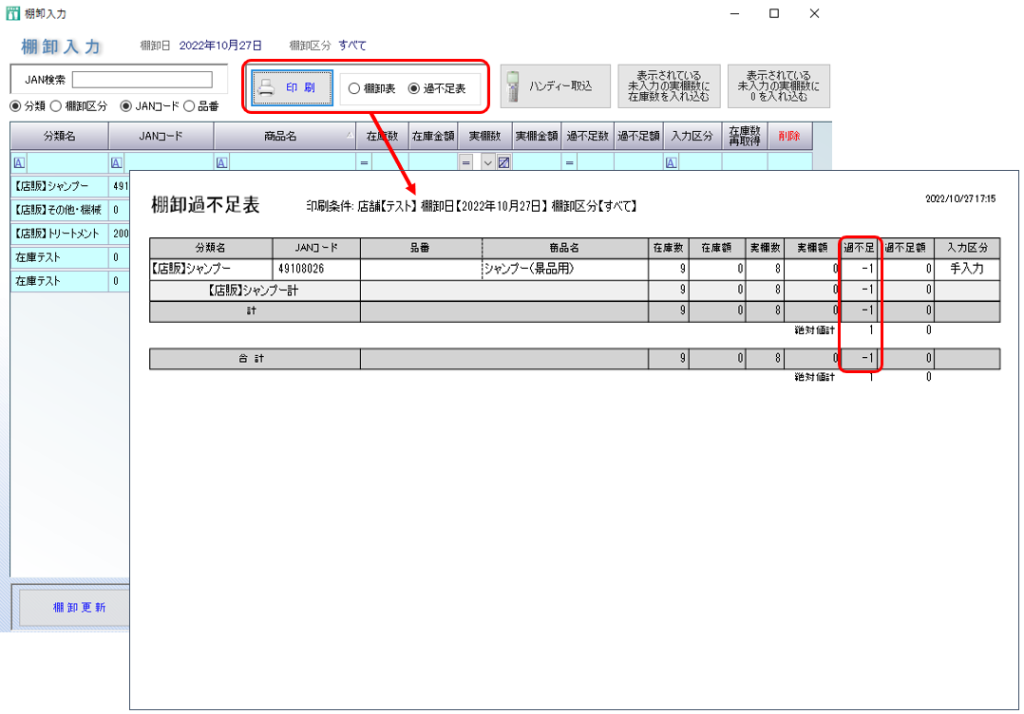Screen dimensions: 1024x714
Task: Click the 過不足数 column header
Action: (x=587, y=136)
